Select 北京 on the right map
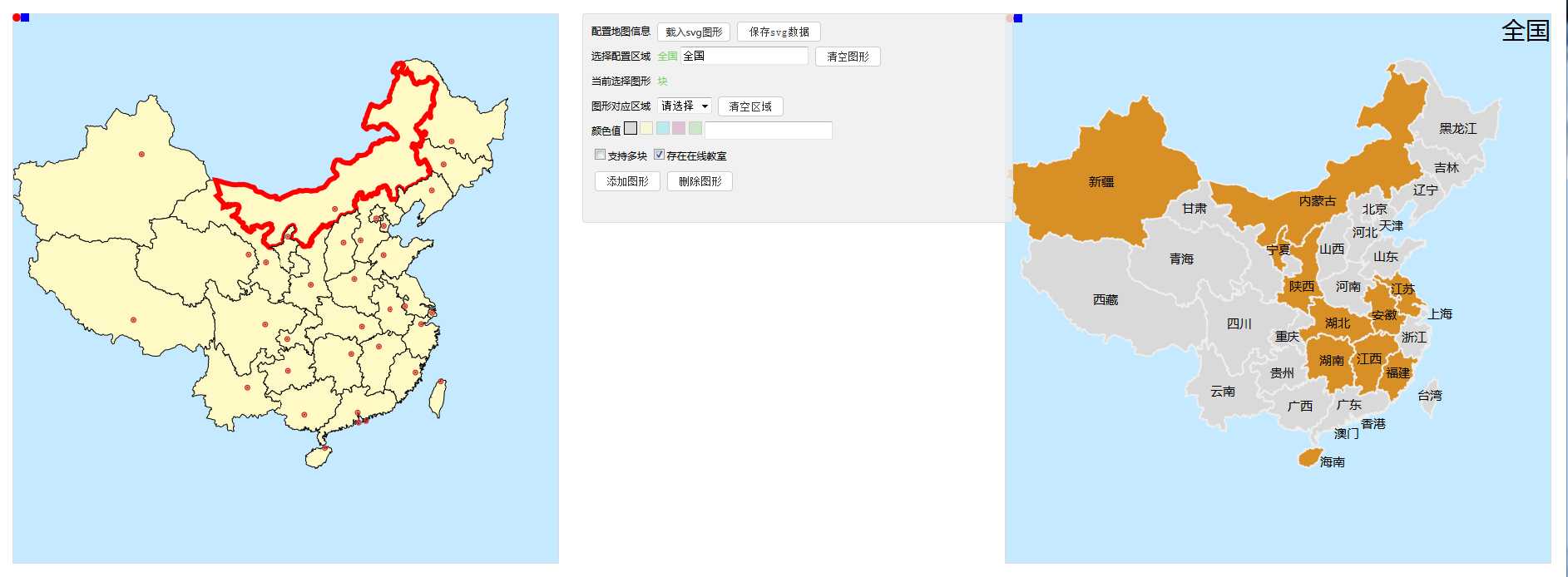 (x=1374, y=209)
